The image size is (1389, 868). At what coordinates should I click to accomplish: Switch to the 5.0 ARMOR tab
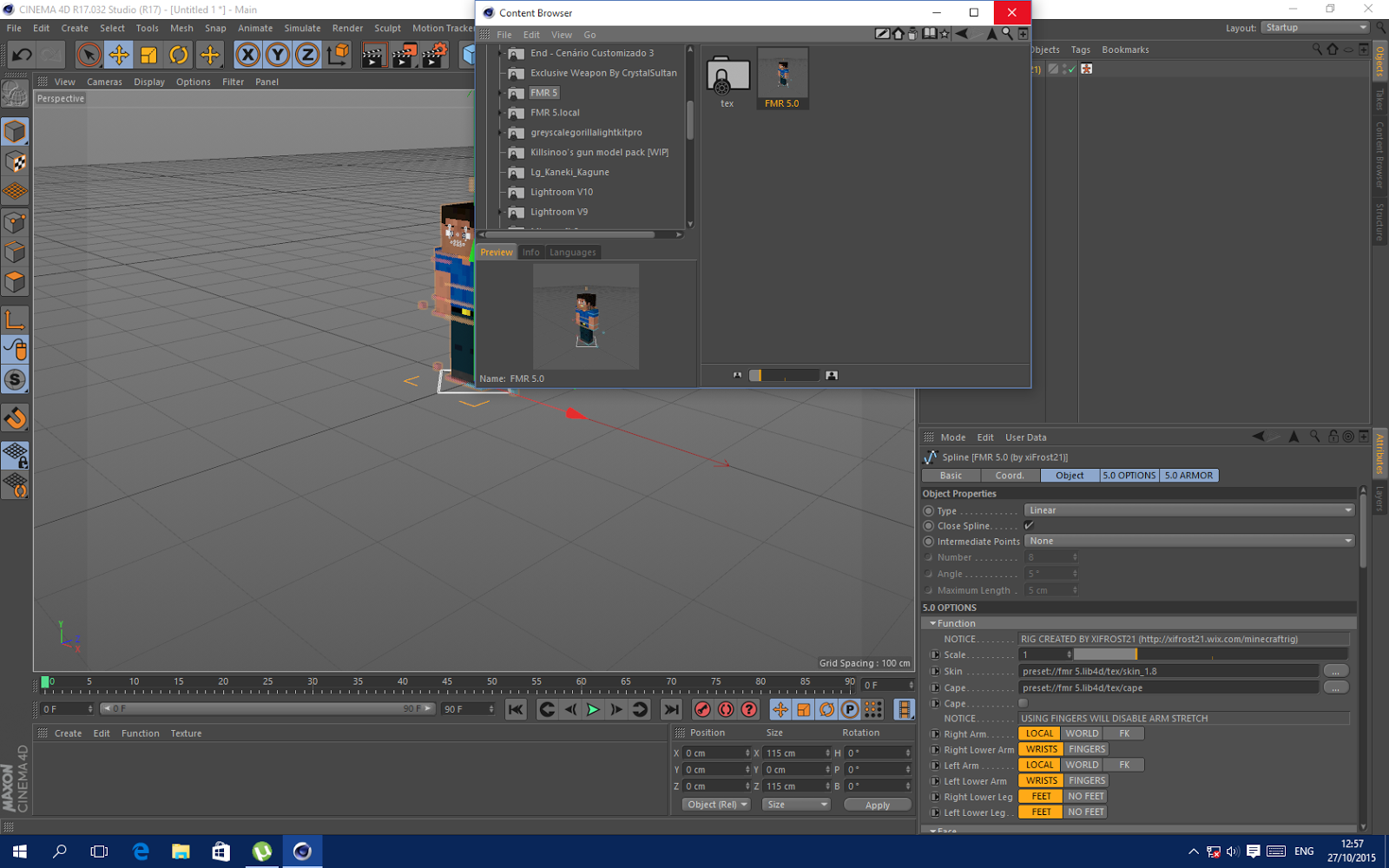(1188, 476)
